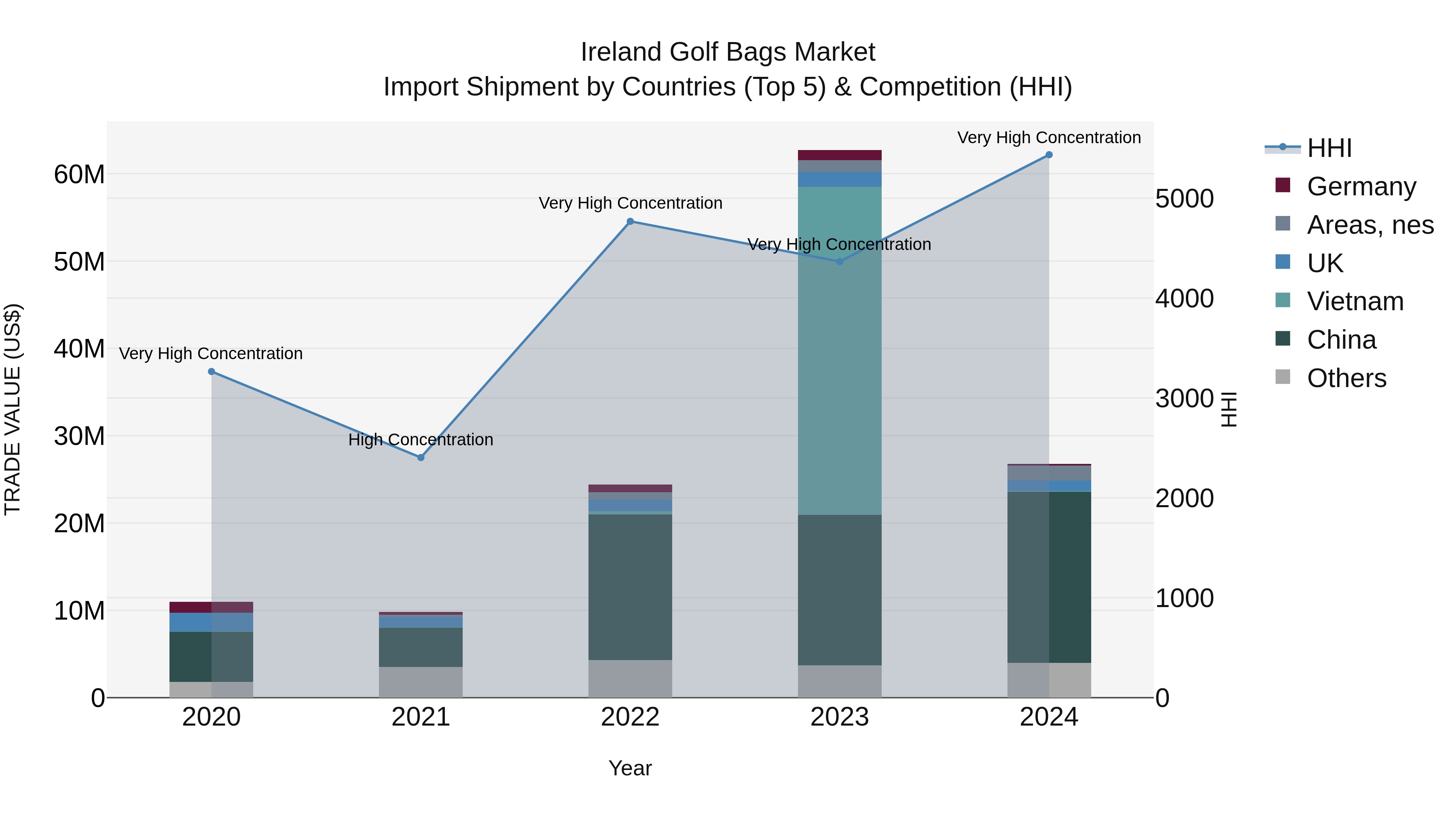The height and width of the screenshot is (819, 1456).
Task: Click the 'Very High Concentration' label above 2024
Action: pos(1049,138)
